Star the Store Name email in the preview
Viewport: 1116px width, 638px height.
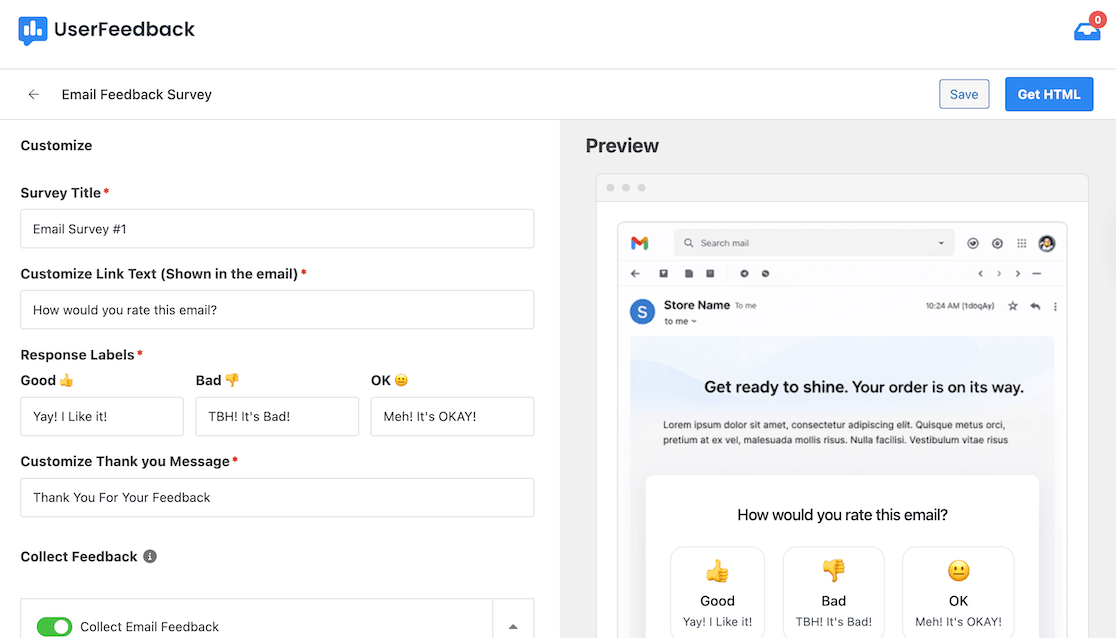[x=1013, y=307]
